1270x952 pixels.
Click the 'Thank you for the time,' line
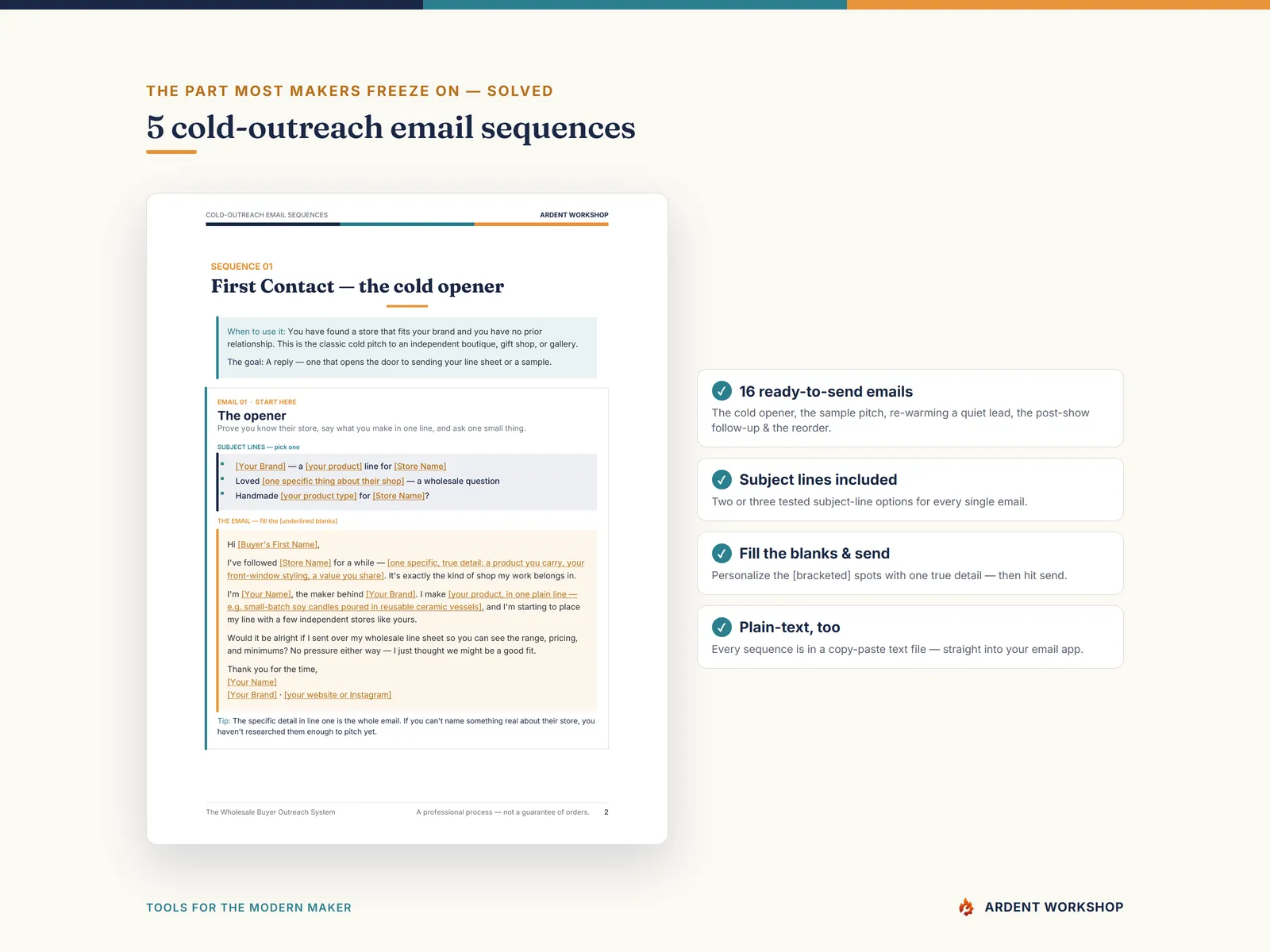[272, 669]
